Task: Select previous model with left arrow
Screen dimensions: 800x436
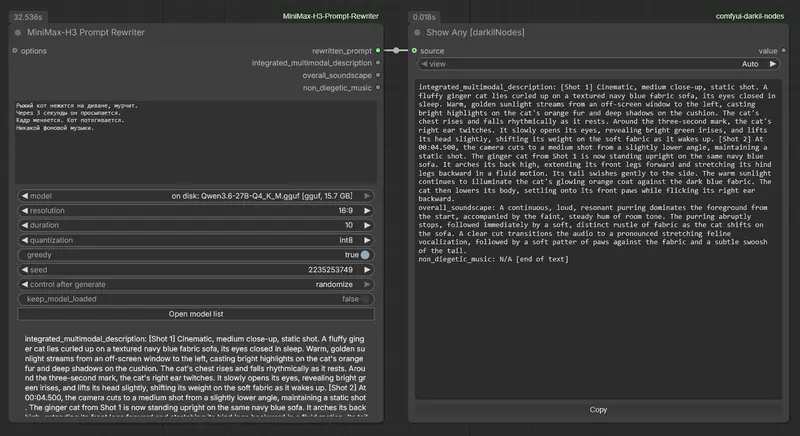Action: click(24, 196)
